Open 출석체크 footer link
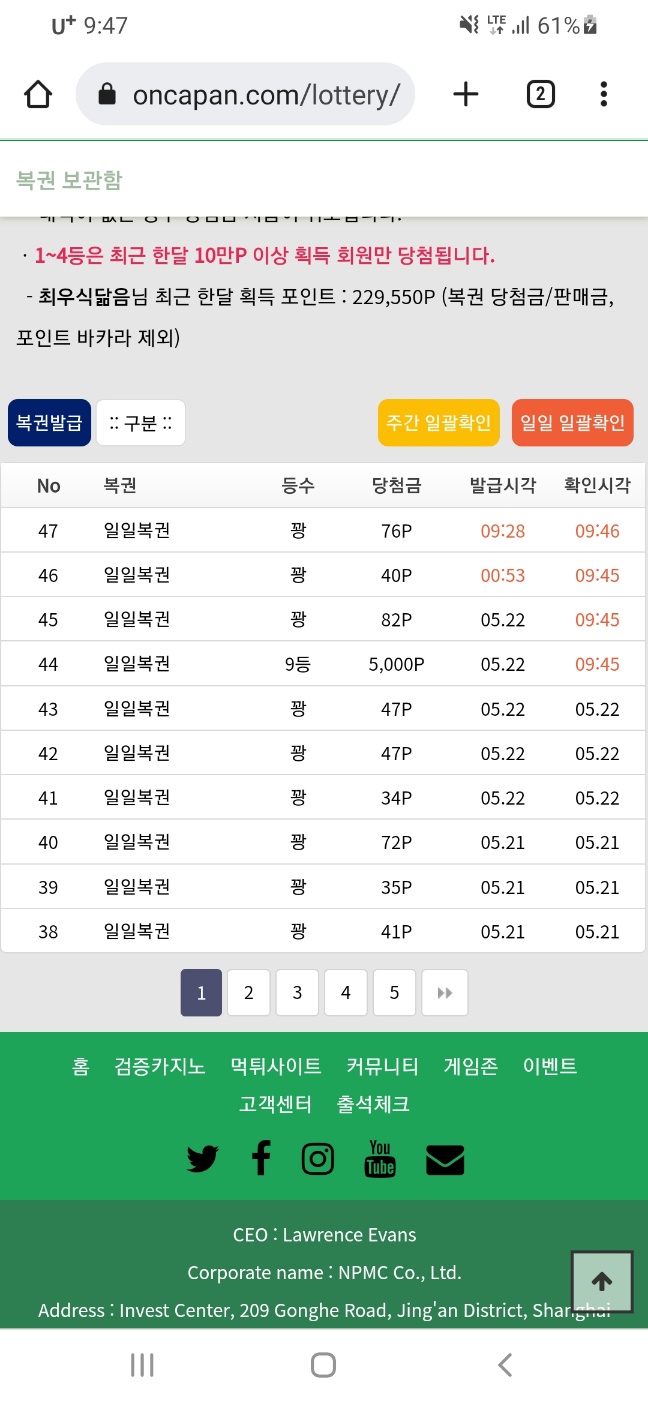This screenshot has width=648, height=1404. tap(373, 1104)
